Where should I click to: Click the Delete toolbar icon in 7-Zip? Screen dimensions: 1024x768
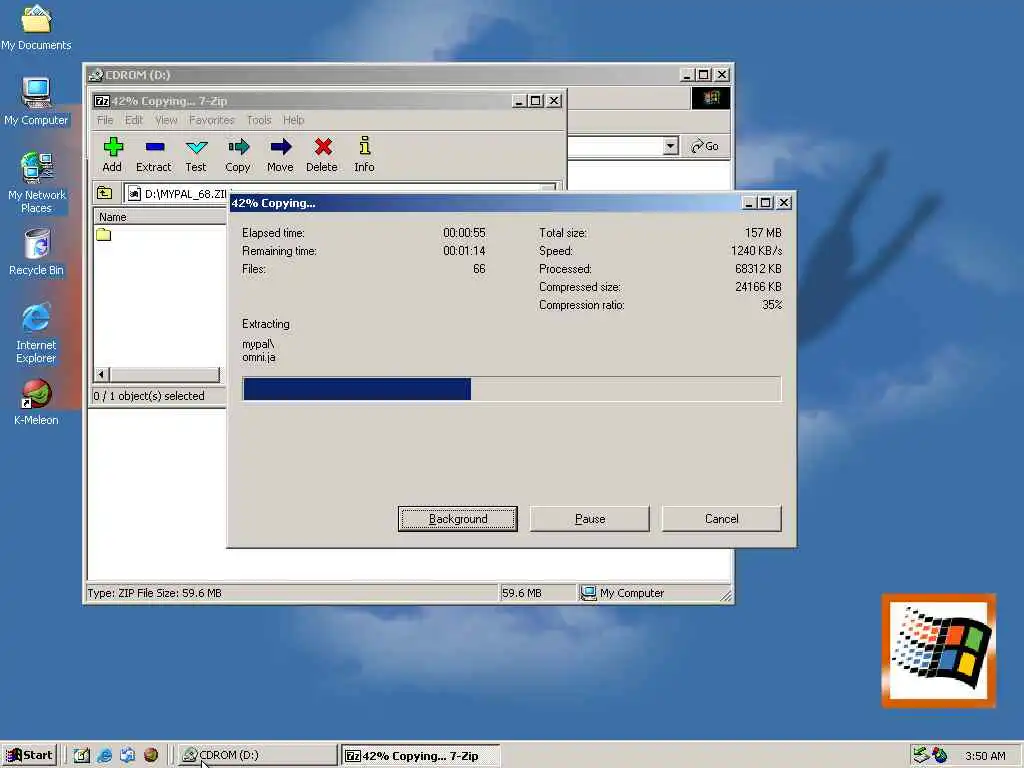coord(322,155)
